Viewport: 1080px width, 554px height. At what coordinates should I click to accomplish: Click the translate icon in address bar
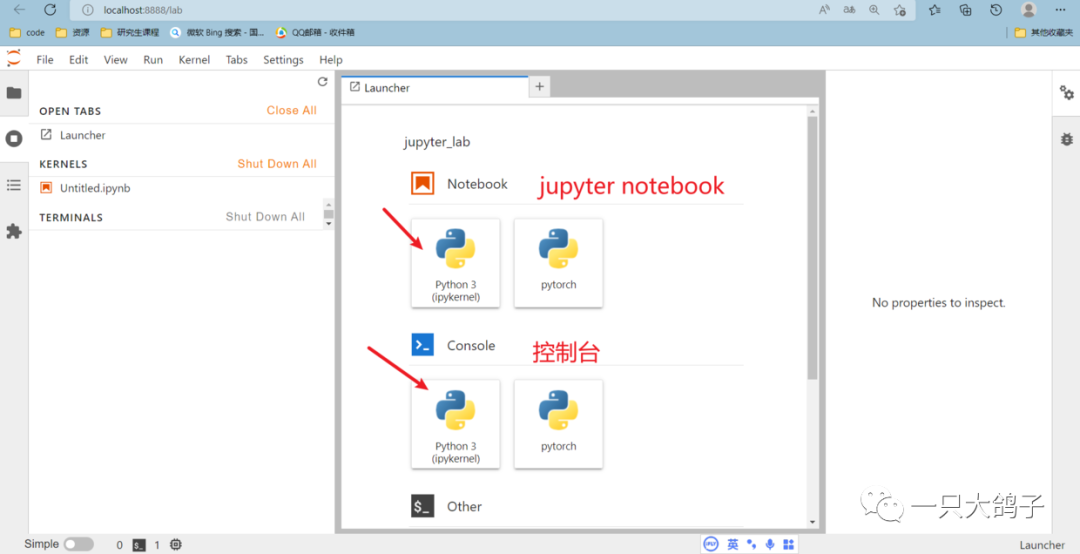click(x=849, y=10)
